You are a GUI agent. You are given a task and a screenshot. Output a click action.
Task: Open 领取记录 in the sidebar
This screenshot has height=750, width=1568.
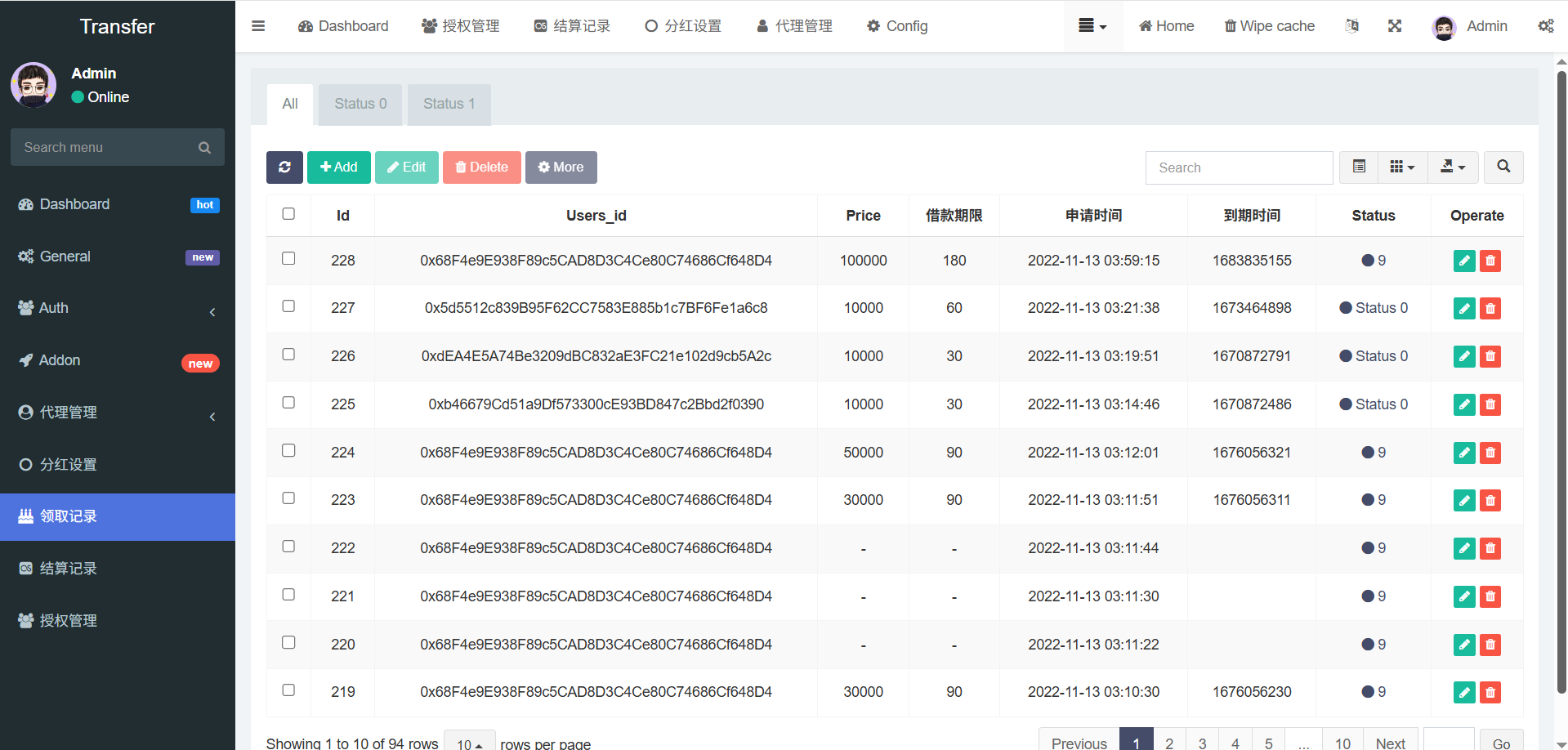coord(118,516)
